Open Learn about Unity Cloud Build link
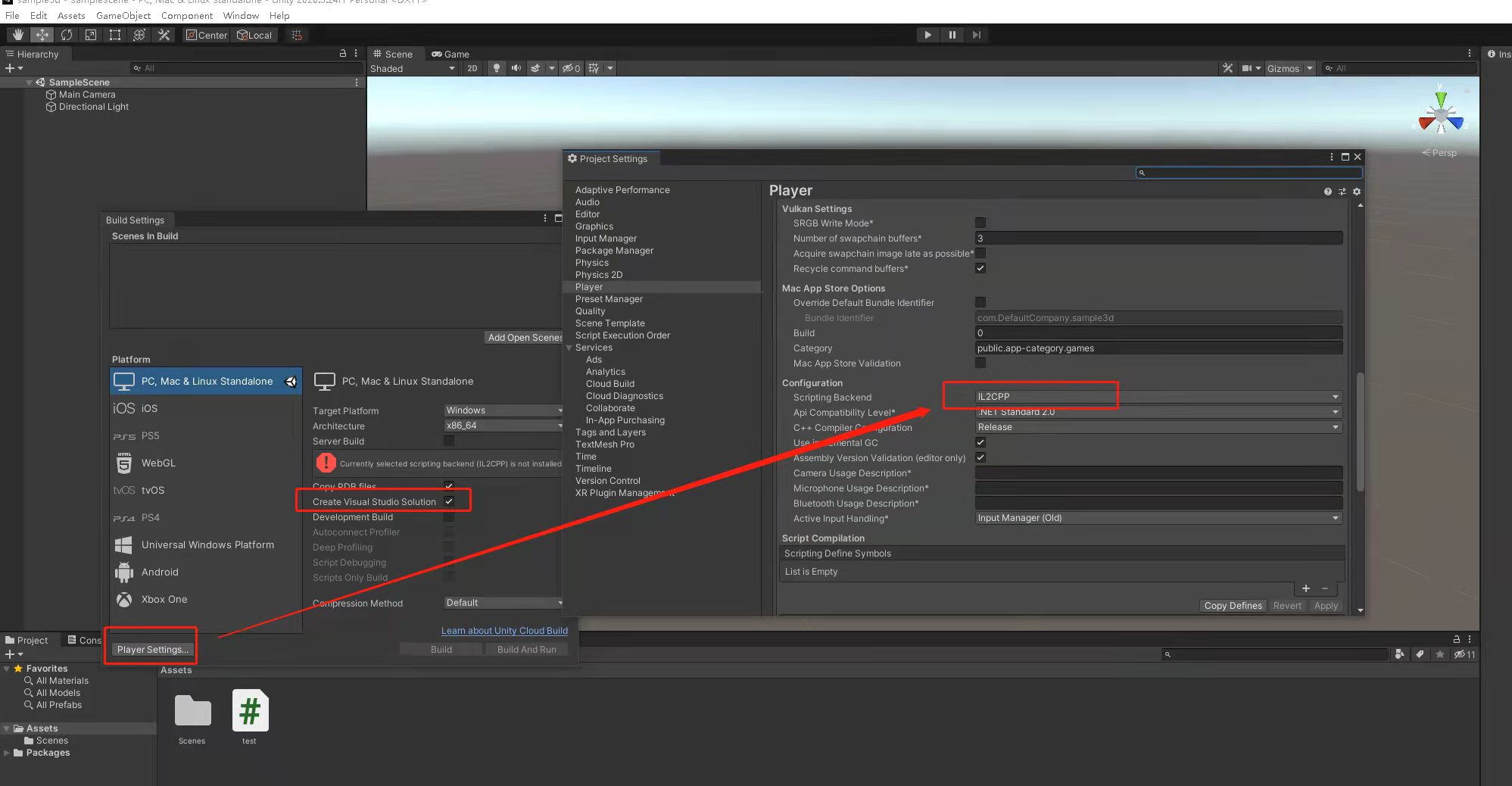The width and height of the screenshot is (1512, 786). click(504, 631)
